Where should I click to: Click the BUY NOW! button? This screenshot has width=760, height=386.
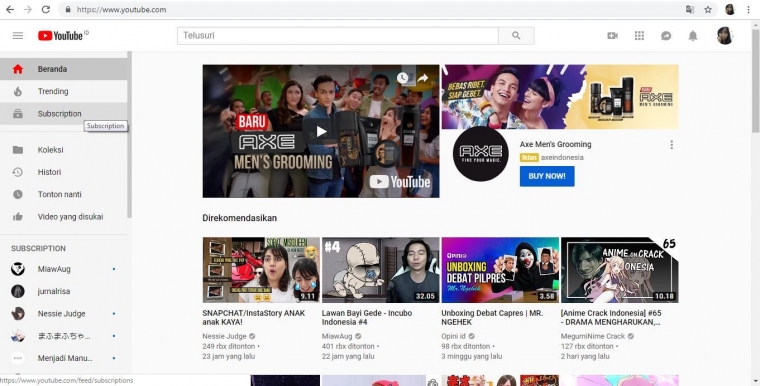[x=547, y=176]
